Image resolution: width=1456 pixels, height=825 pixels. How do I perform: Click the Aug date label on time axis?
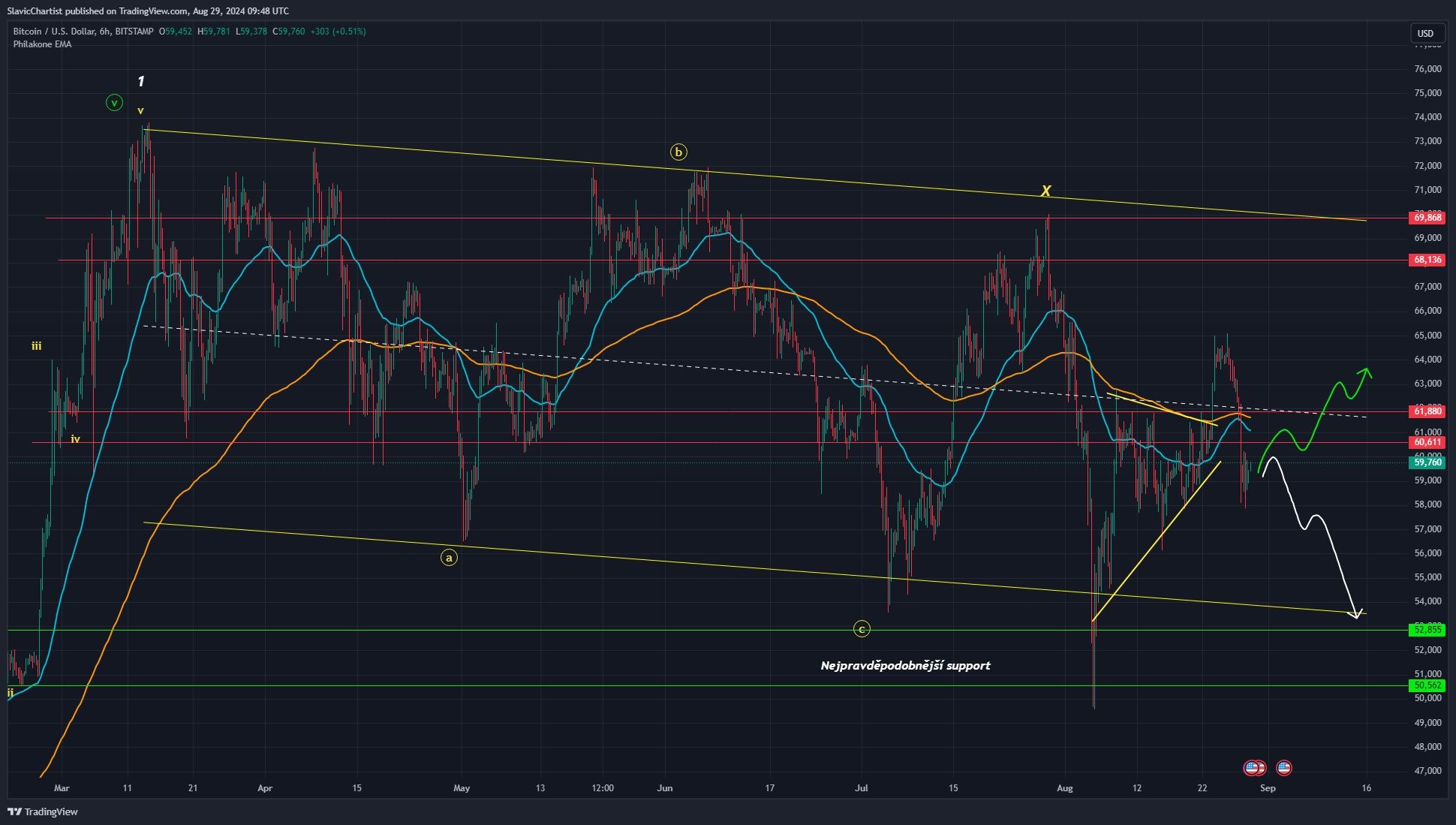1064,788
